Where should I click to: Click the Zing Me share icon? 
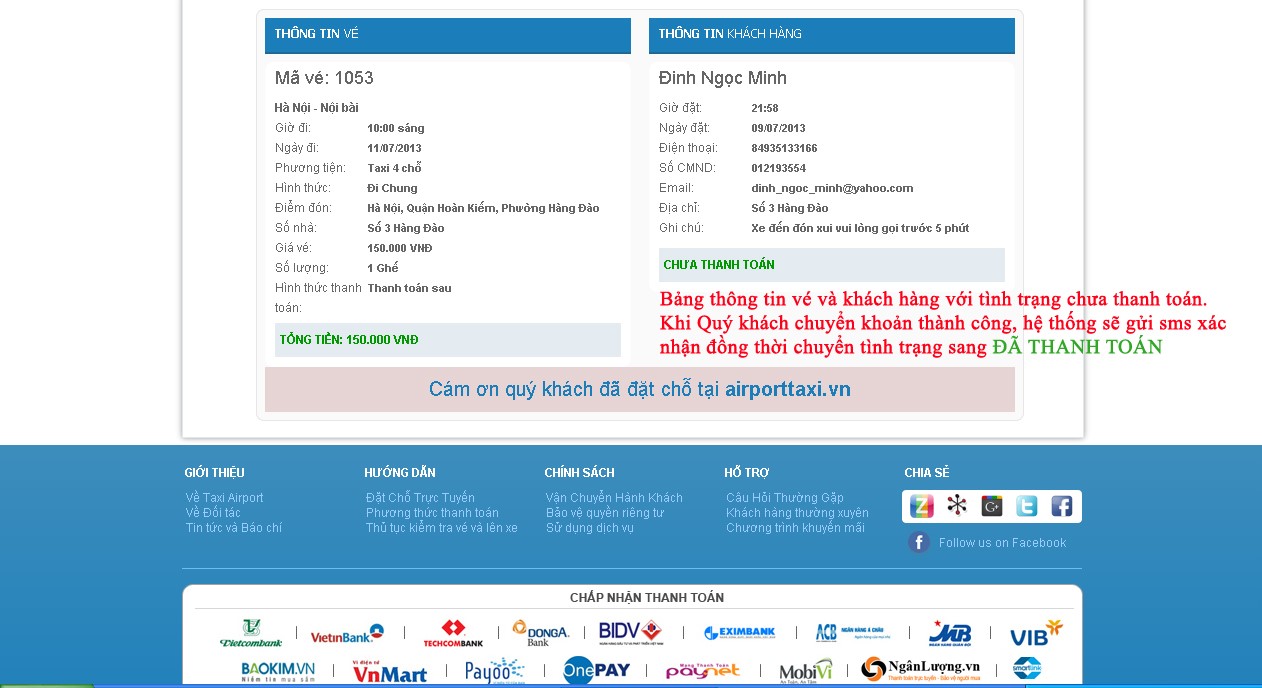coord(922,506)
